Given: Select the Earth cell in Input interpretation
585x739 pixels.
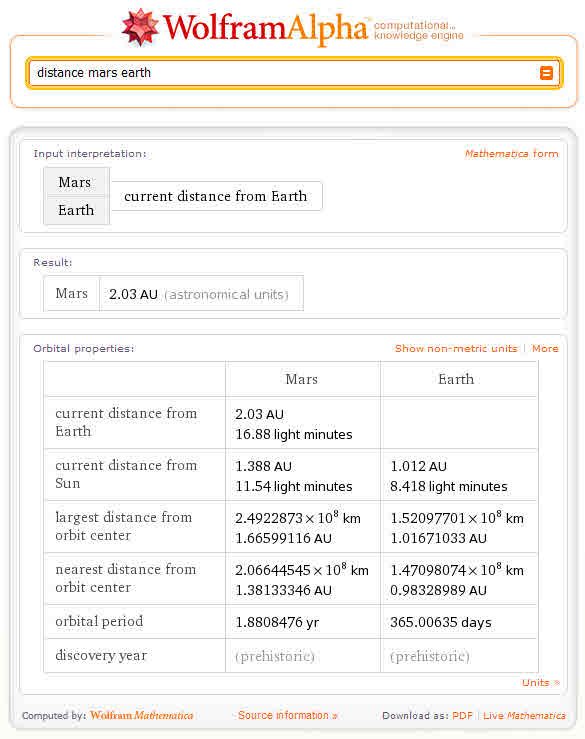Looking at the screenshot, I should pyautogui.click(x=76, y=210).
